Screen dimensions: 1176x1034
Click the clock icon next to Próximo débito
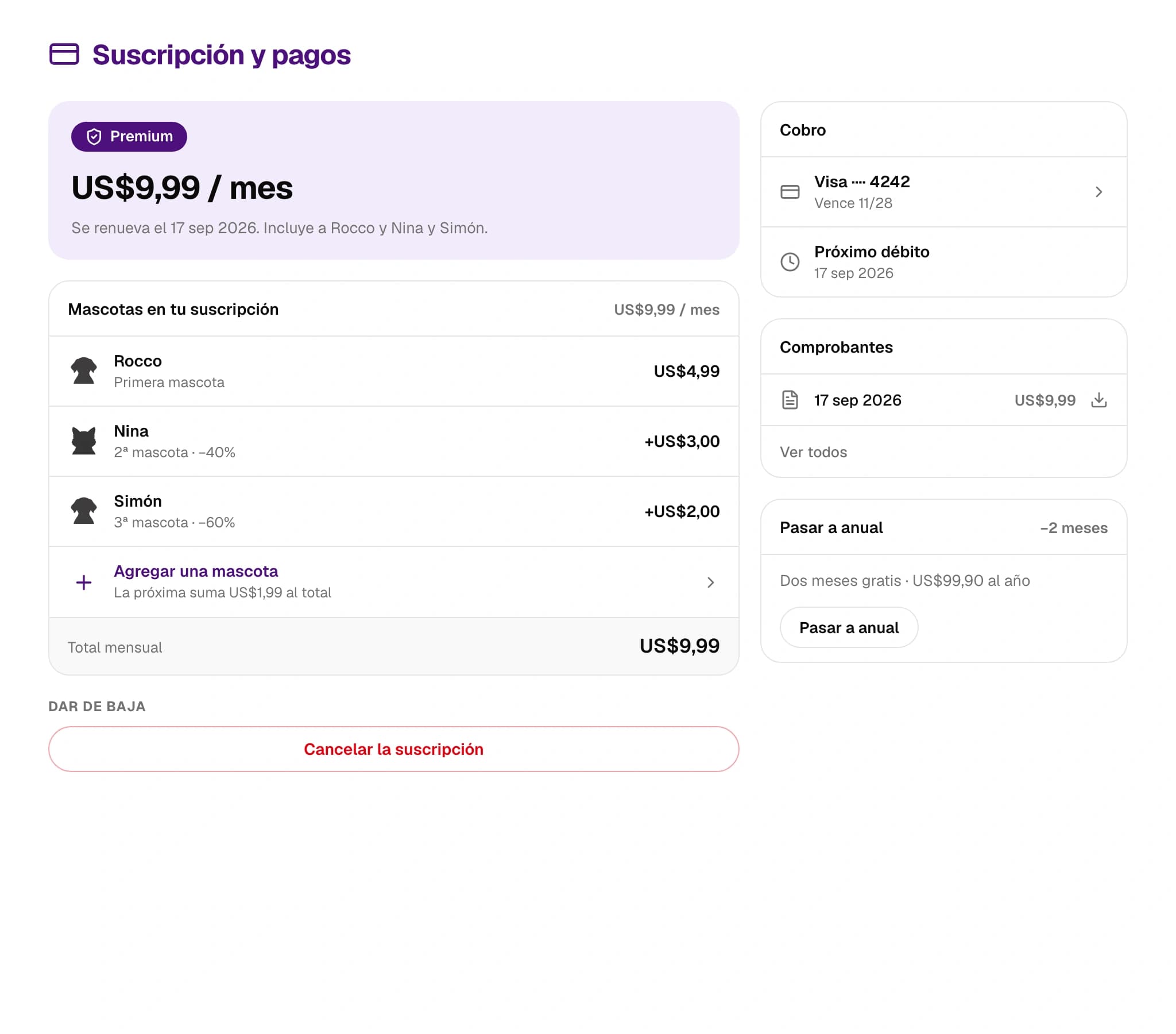tap(790, 262)
